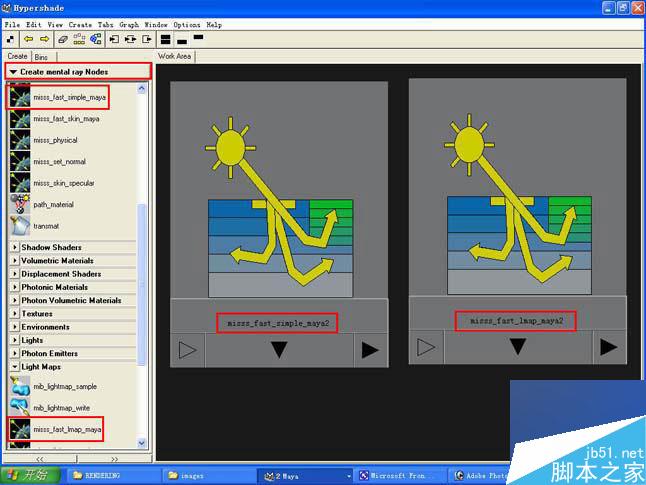Viewport: 646px width, 485px height.
Task: Click down triangle on misss_fast_lmap_maya2 node
Action: click(517, 347)
